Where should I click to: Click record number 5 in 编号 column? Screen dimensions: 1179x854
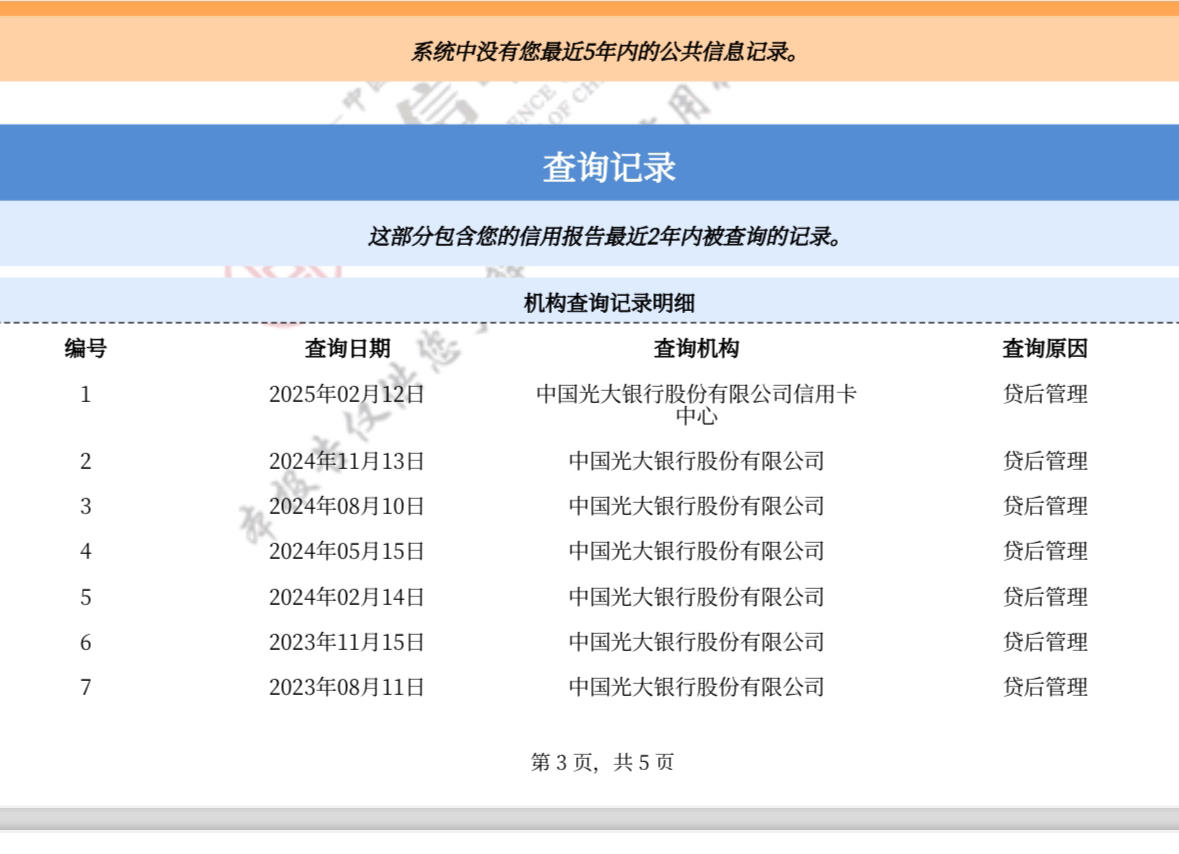tap(86, 598)
